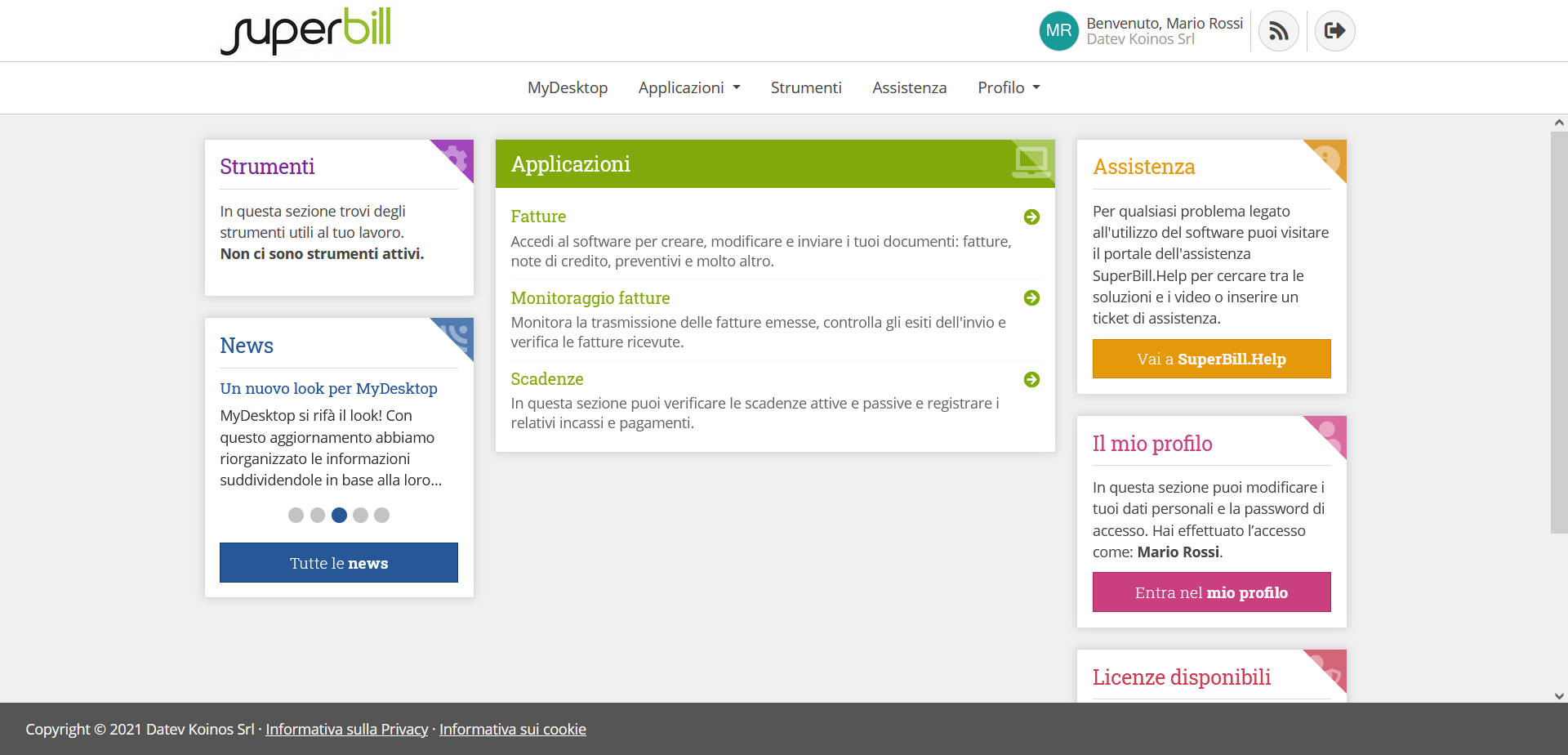Expand the Applicazioni dropdown menu
Image resolution: width=1568 pixels, height=755 pixels.
click(689, 87)
